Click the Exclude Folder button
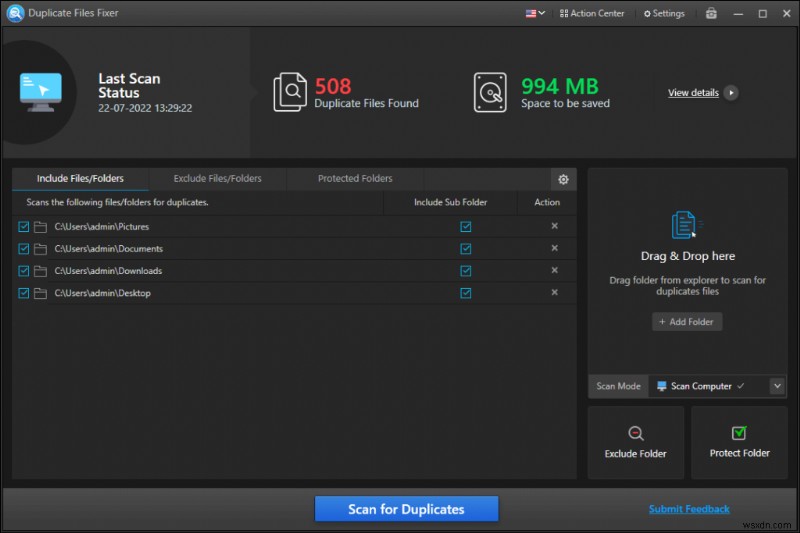This screenshot has width=800, height=533. pos(636,443)
